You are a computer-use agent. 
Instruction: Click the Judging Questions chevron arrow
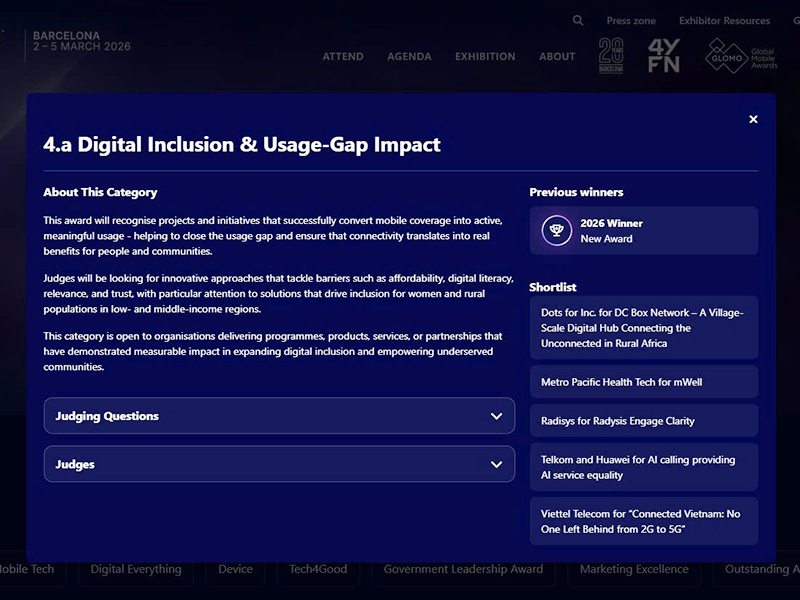[496, 416]
